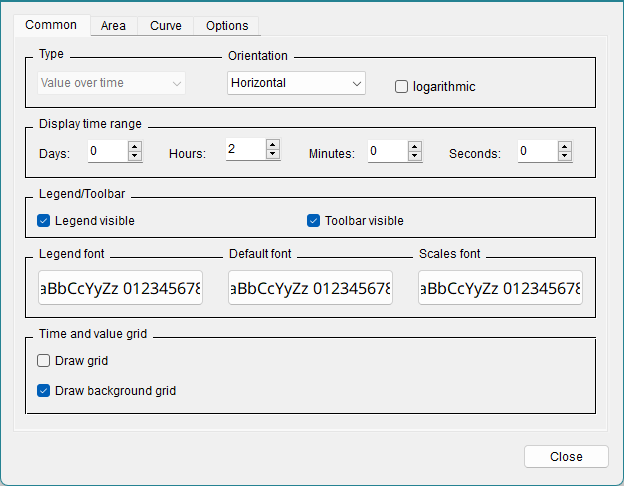Open the Orientation dropdown

tap(296, 83)
